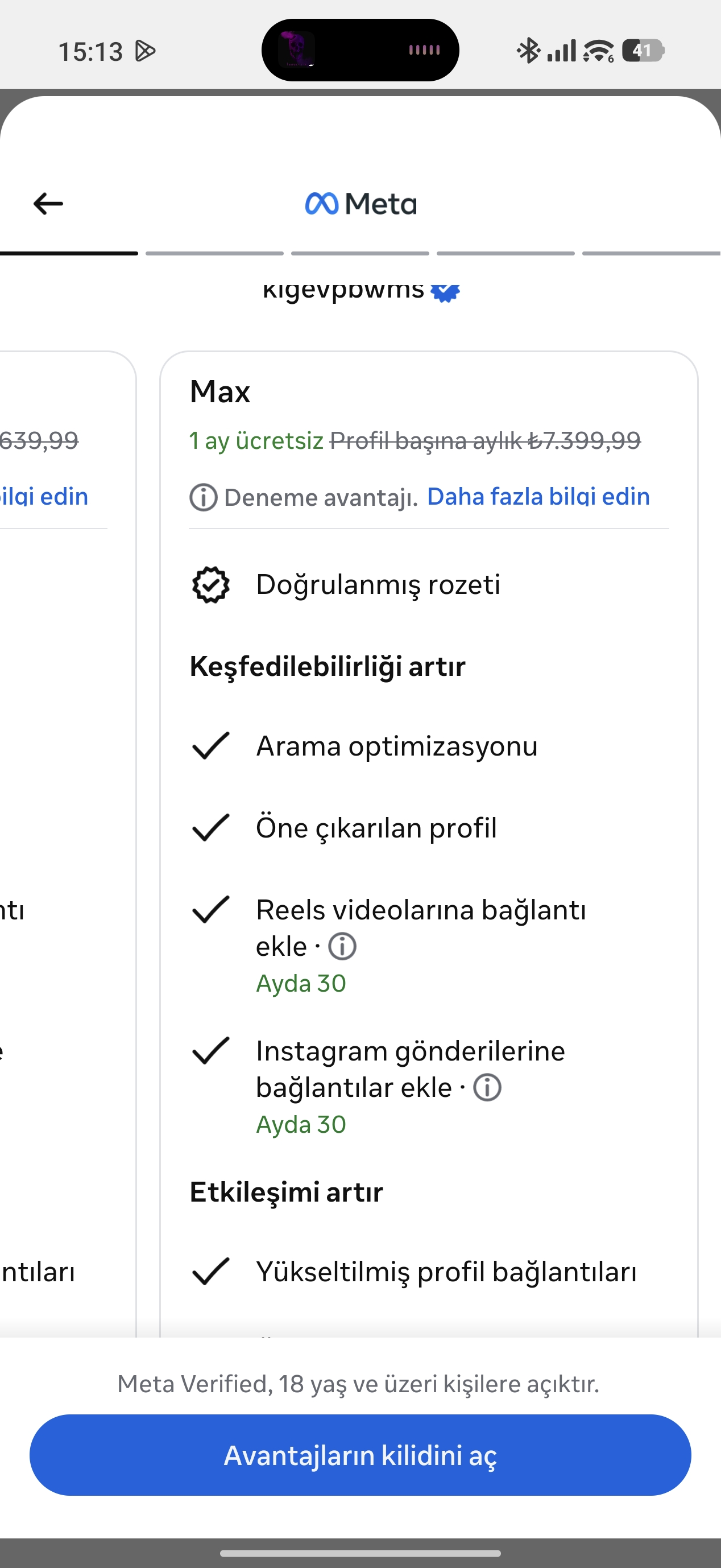Select the second progress step segment

[x=214, y=253]
